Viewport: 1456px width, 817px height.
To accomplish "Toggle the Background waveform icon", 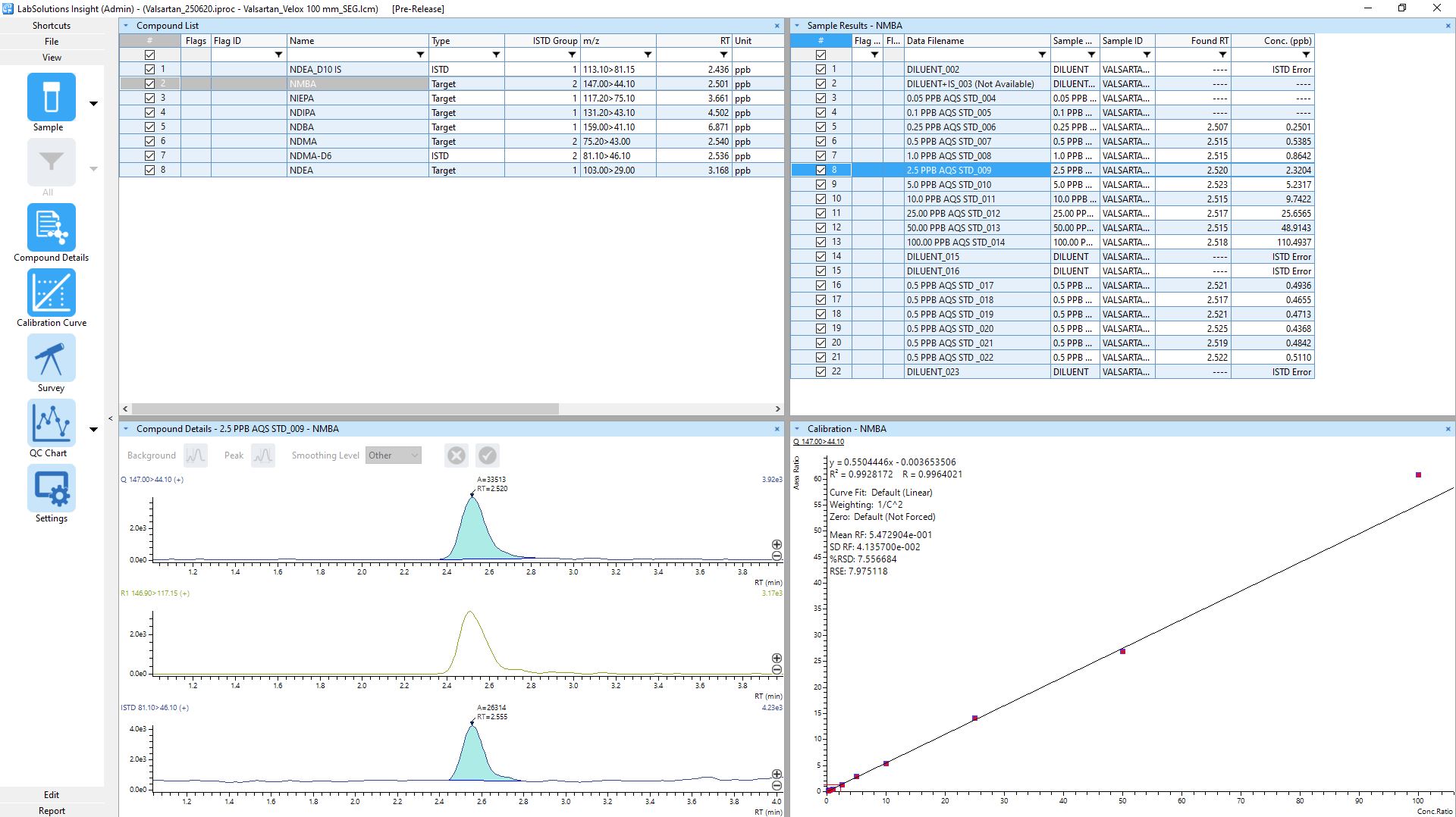I will coord(196,455).
